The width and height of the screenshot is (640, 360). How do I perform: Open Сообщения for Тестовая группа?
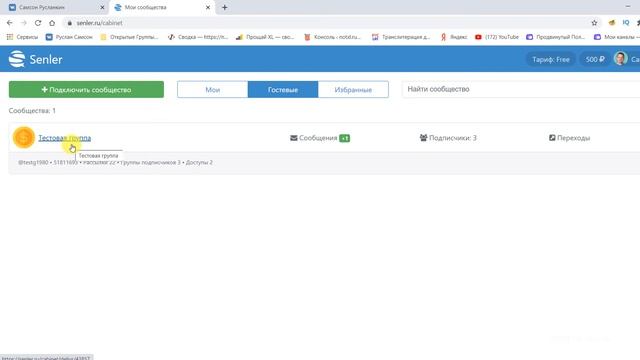tap(313, 138)
